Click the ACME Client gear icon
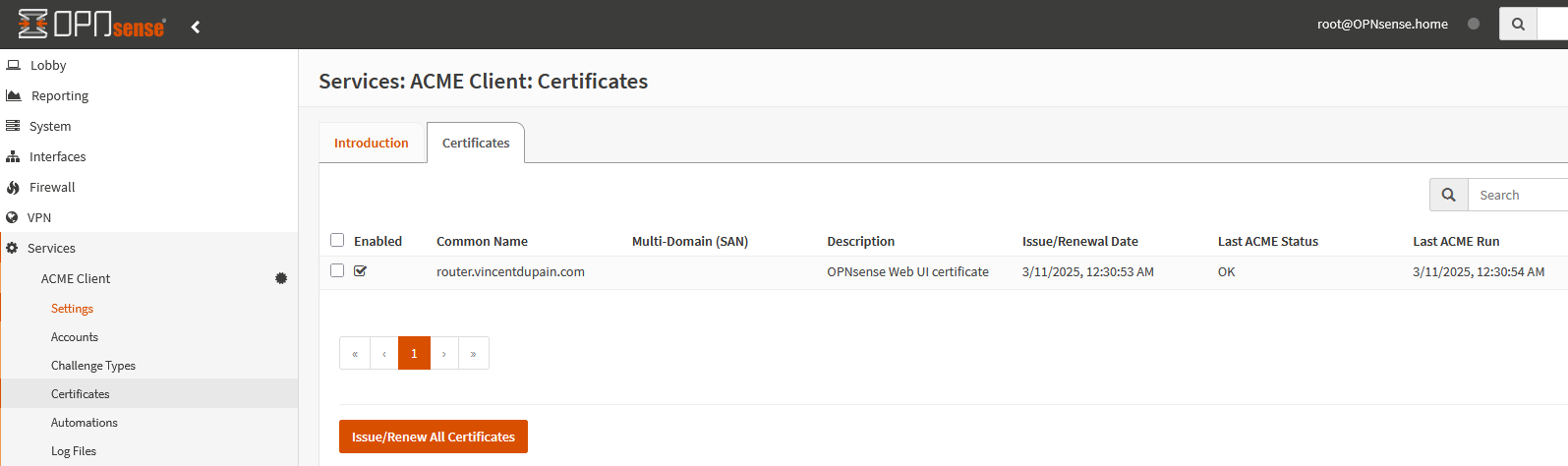 (281, 278)
